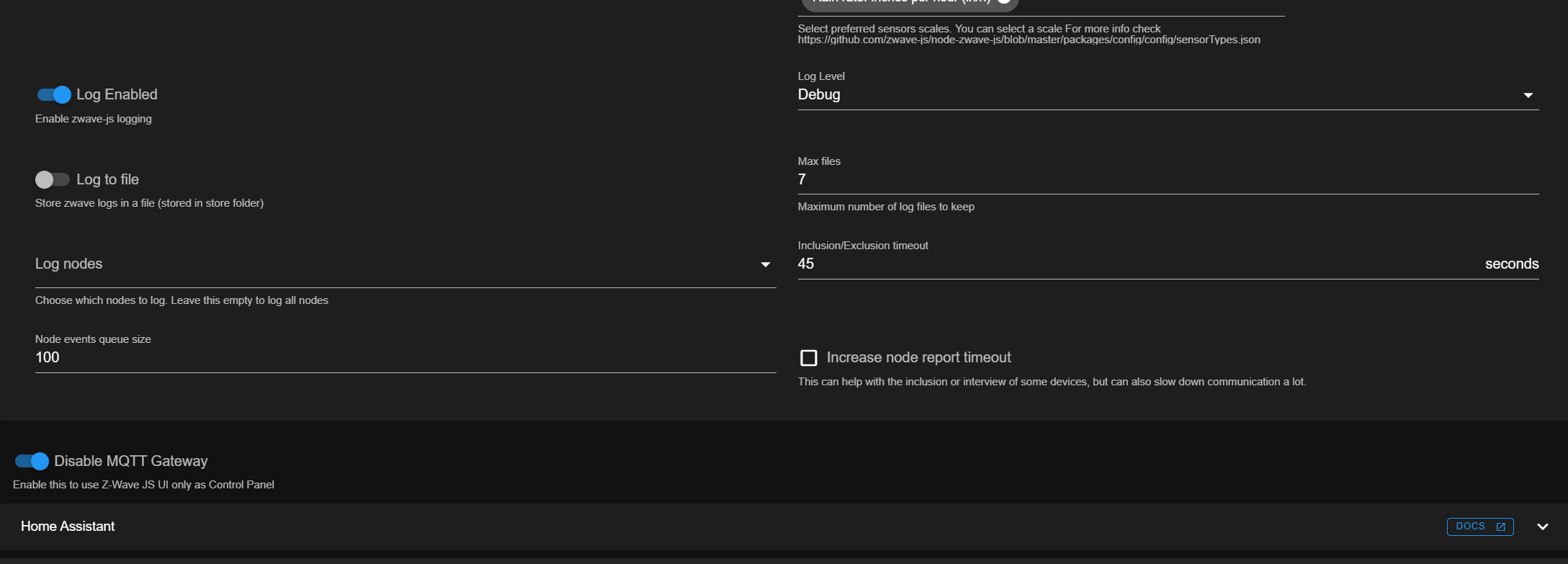Turn off the Disable MQTT Gateway switch

pyautogui.click(x=32, y=461)
